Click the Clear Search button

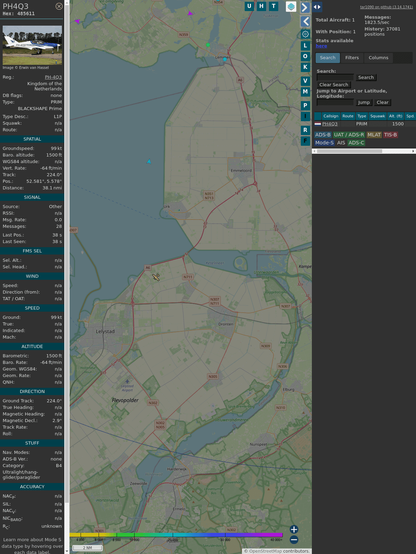(x=333, y=85)
